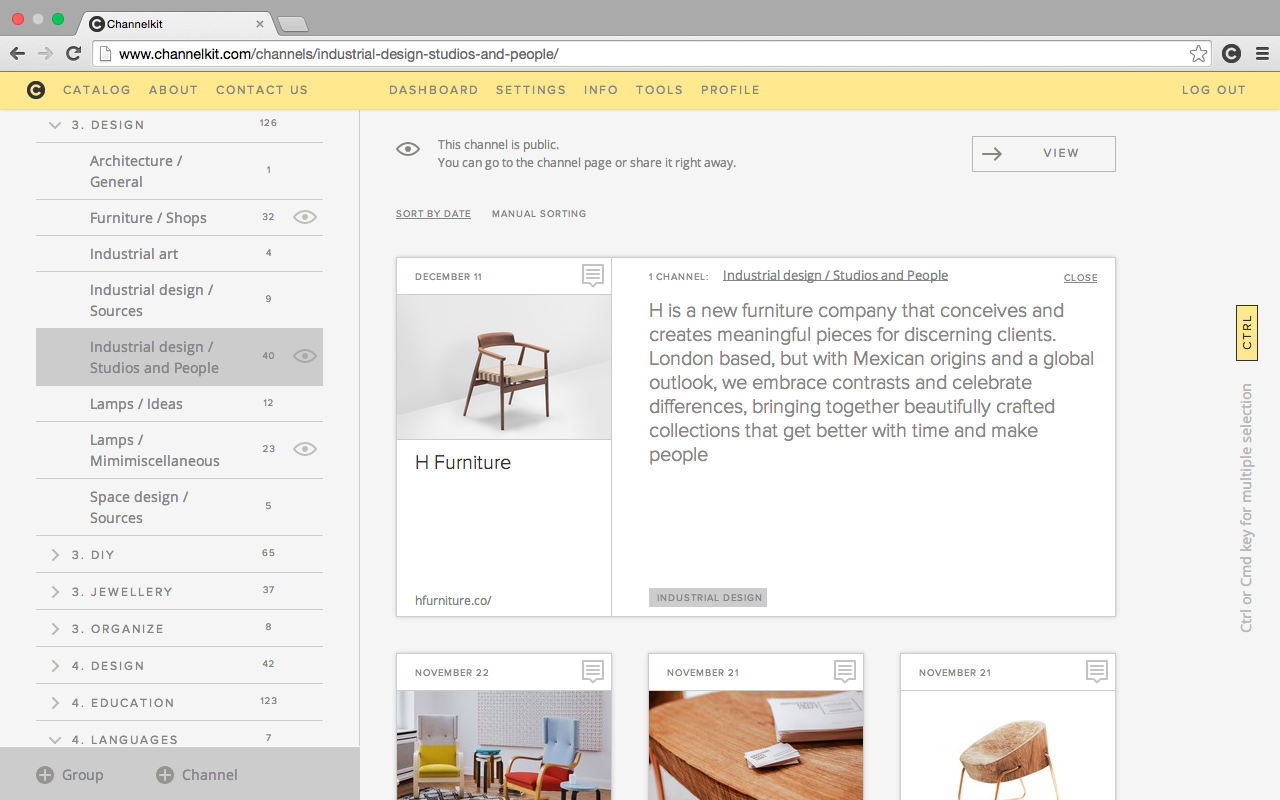Open the hfurniture.co/ link
The height and width of the screenshot is (800, 1280).
[453, 601]
